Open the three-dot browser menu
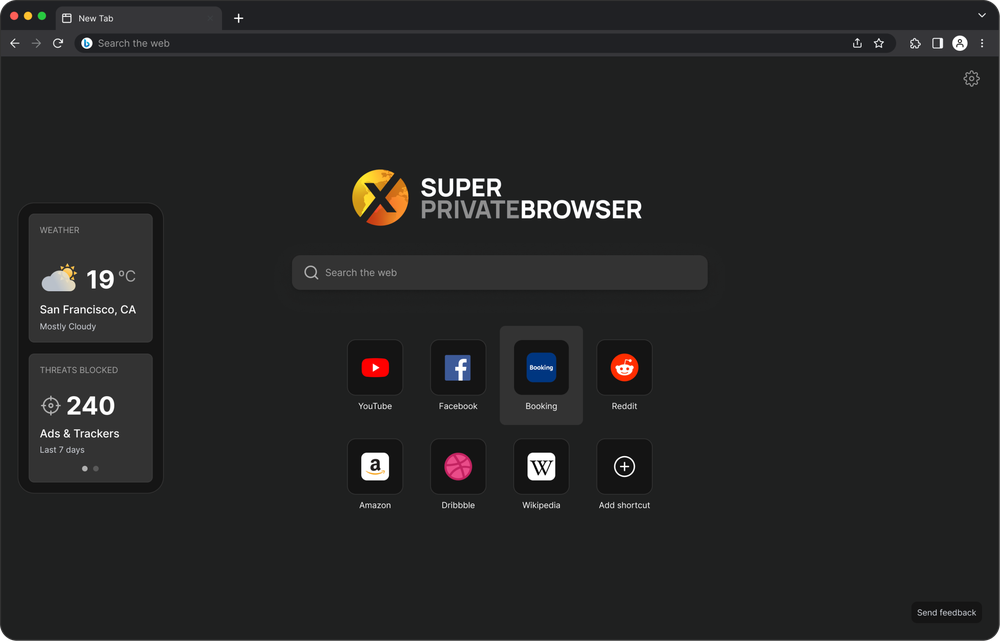The image size is (1000, 641). (982, 43)
